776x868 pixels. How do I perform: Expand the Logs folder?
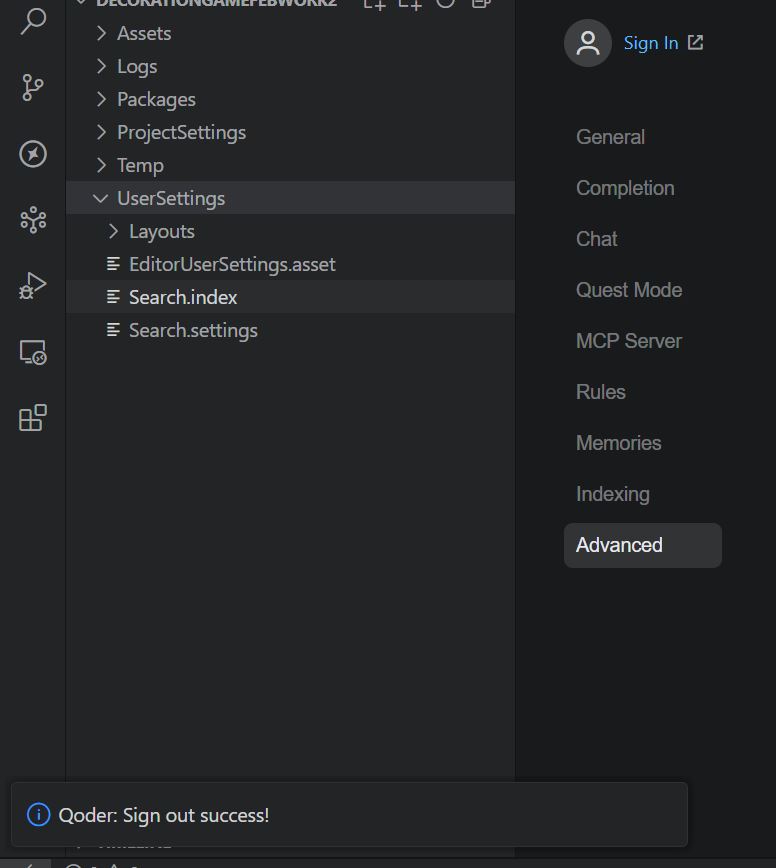point(290,66)
